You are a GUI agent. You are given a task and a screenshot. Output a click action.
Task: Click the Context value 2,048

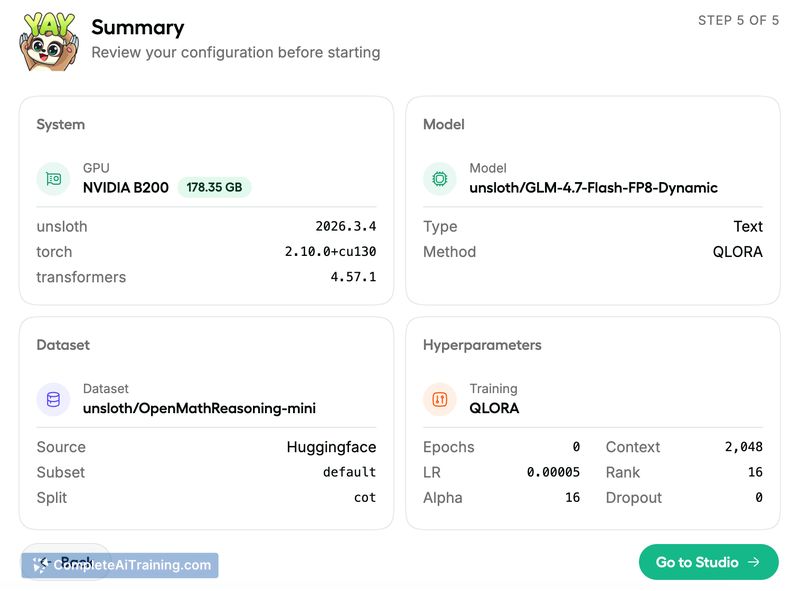click(743, 447)
